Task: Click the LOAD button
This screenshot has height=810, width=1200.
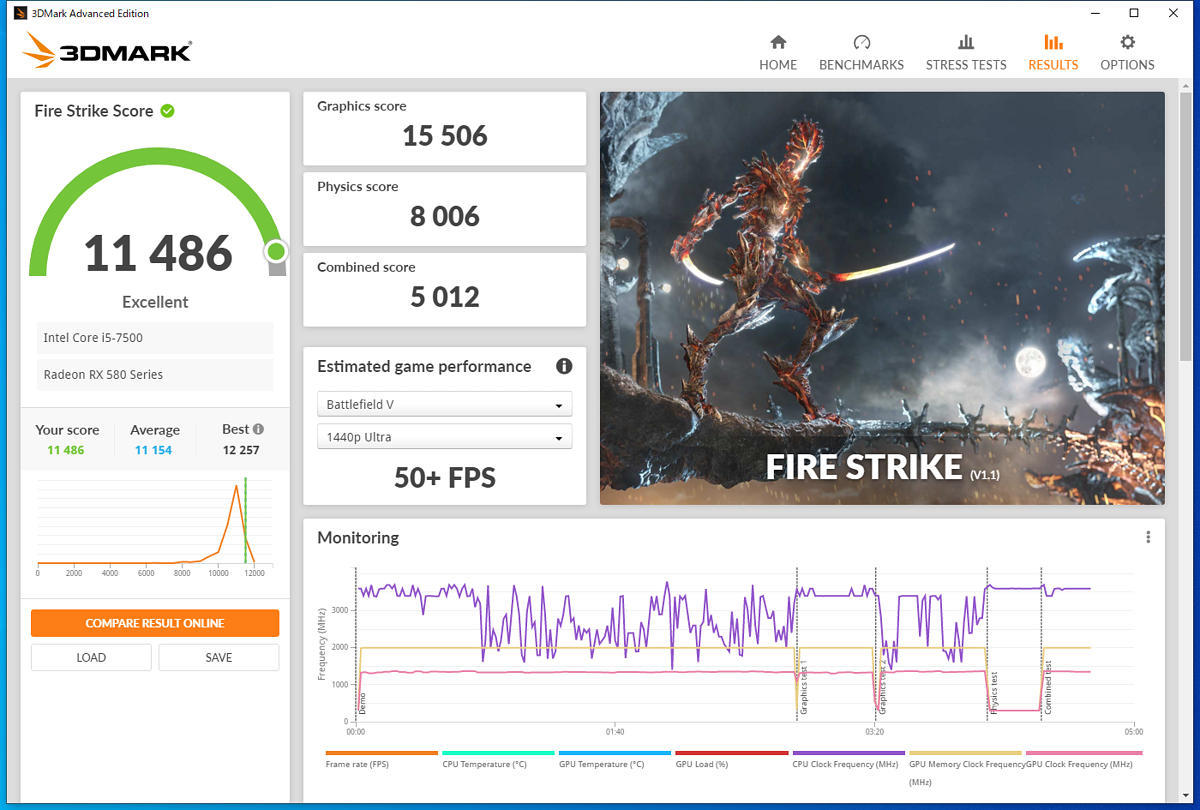Action: (91, 657)
